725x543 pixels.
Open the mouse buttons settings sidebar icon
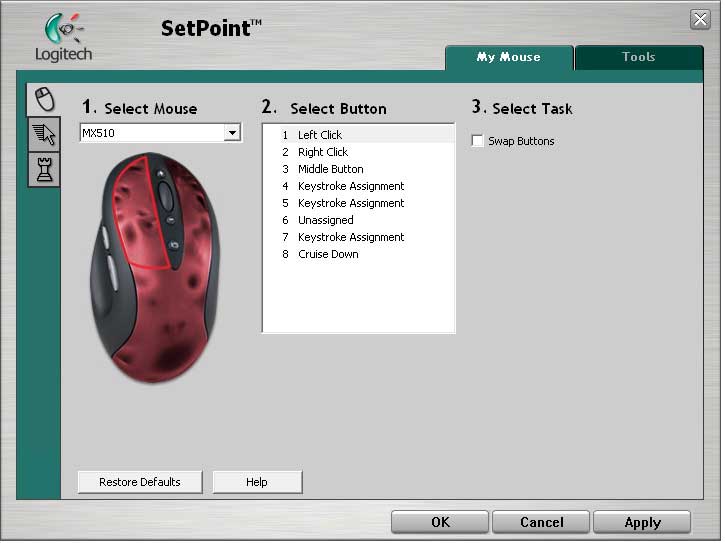(x=44, y=99)
